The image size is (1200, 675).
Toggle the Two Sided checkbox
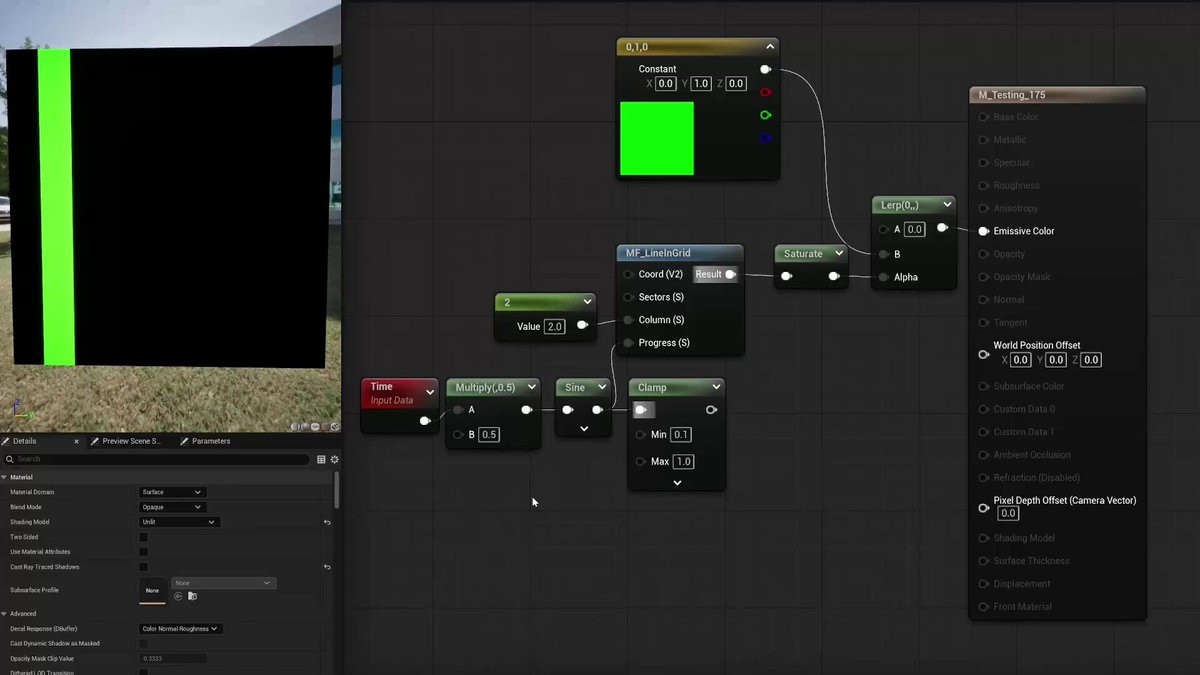click(143, 537)
